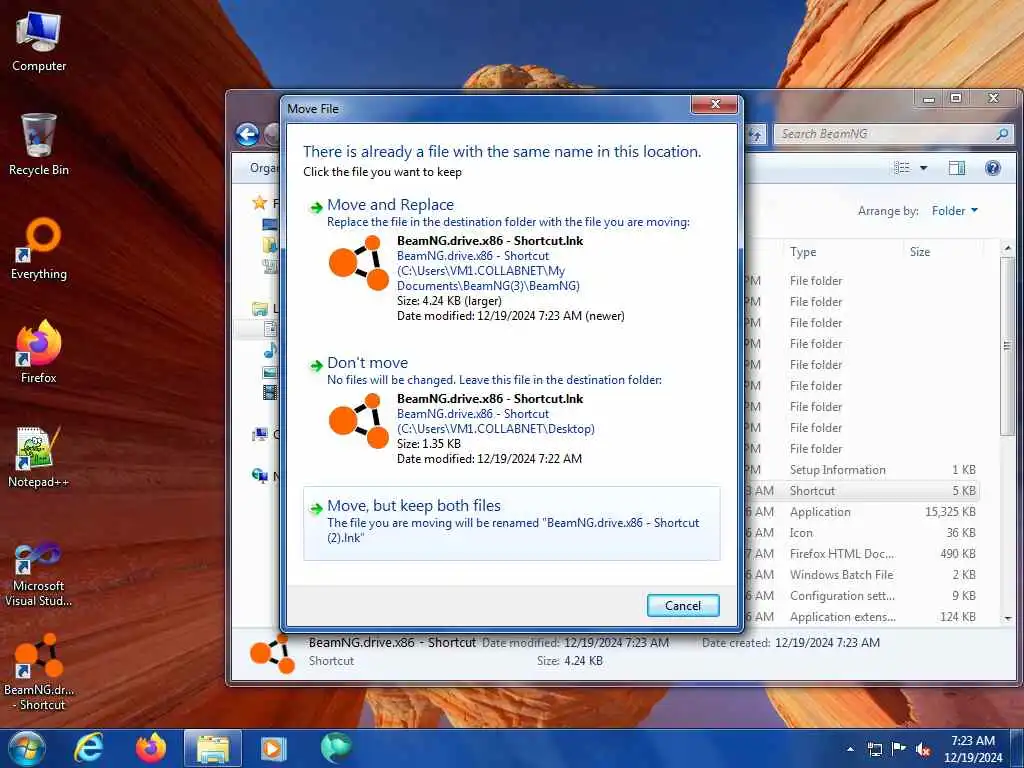Switch to Windows Explorer taskbar button
This screenshot has height=768, width=1024.
click(213, 748)
